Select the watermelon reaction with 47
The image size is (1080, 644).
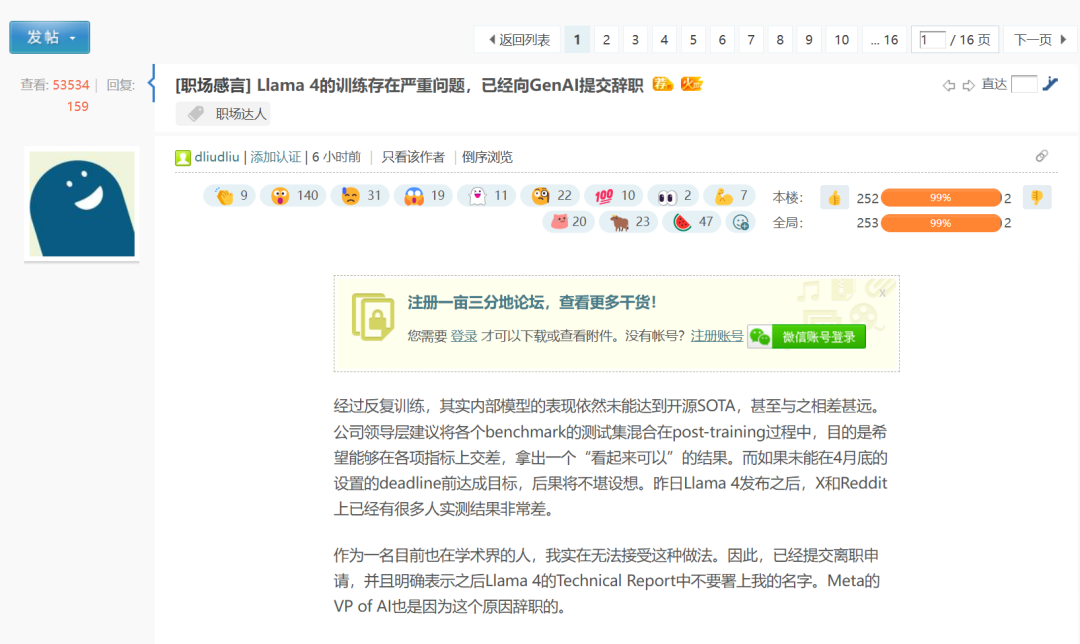point(691,222)
